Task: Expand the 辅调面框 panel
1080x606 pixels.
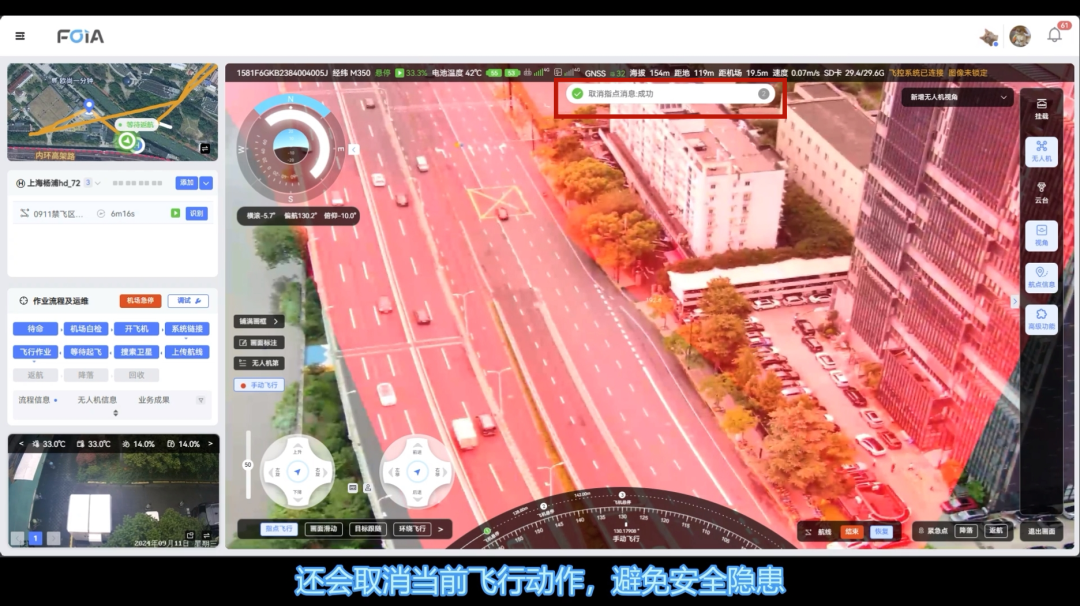Action: click(x=259, y=321)
